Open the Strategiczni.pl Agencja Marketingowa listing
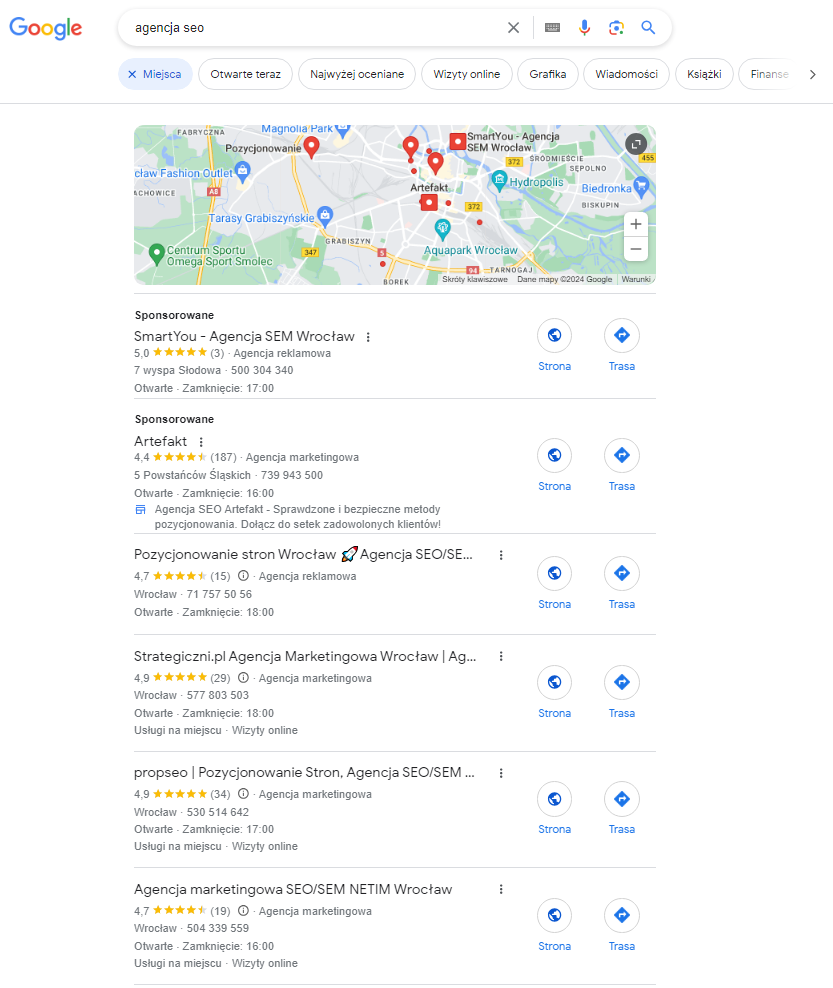 (305, 657)
